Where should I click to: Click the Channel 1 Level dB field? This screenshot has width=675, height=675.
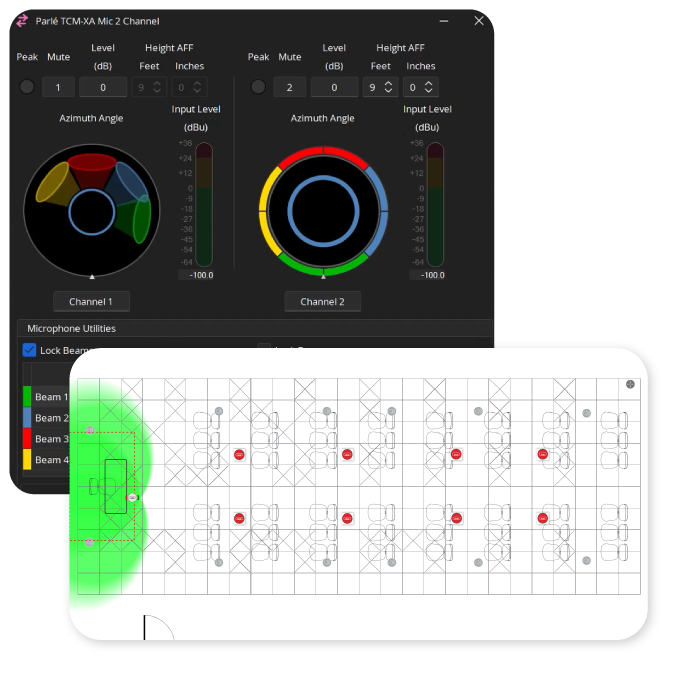[x=103, y=87]
